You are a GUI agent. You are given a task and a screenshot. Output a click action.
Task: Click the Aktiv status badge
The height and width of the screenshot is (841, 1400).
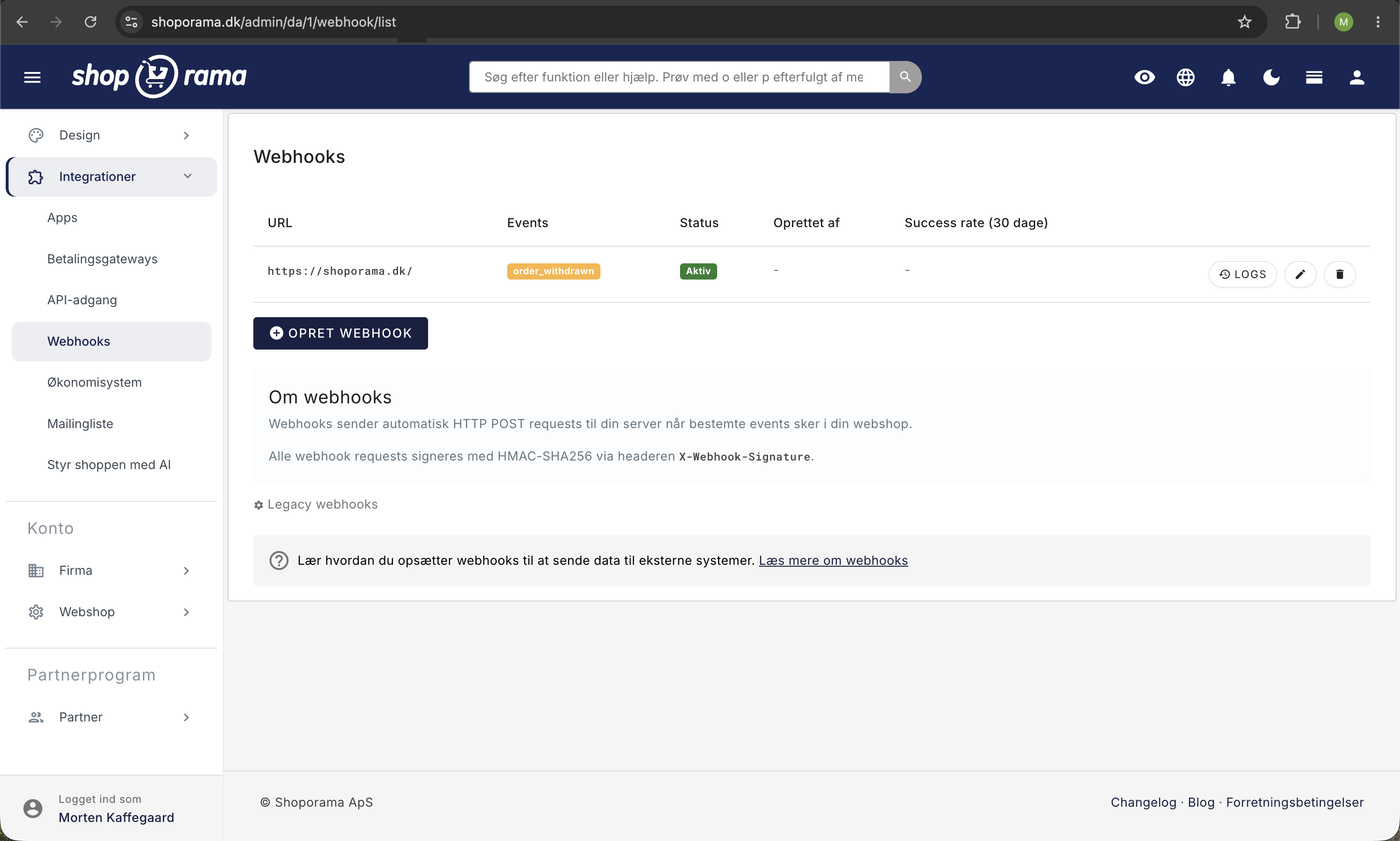click(x=698, y=271)
